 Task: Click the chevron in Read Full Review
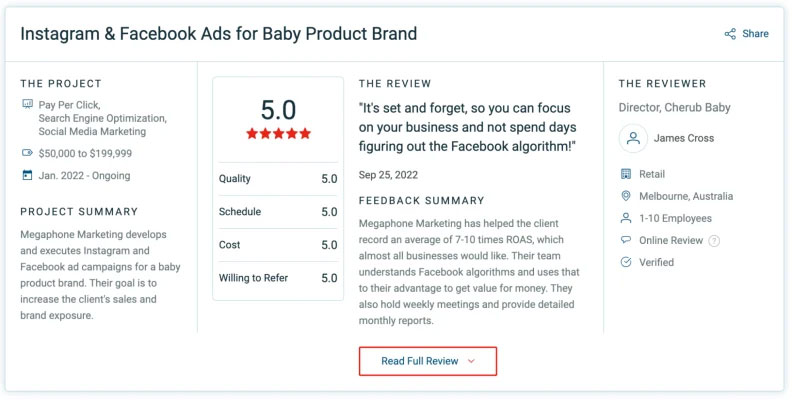click(471, 361)
